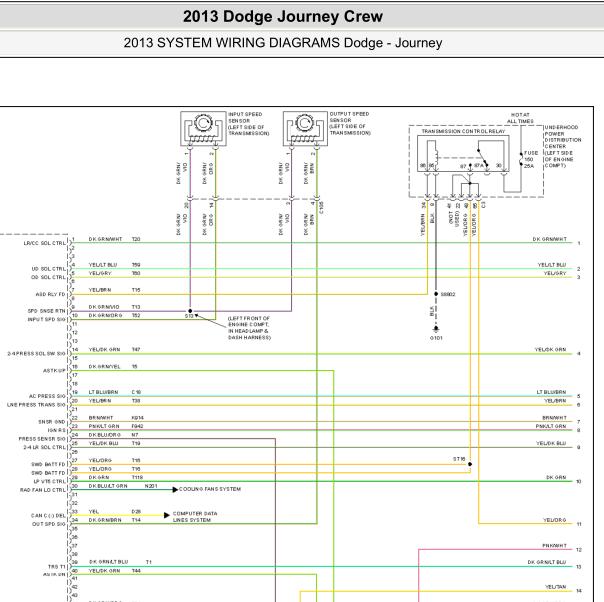This screenshot has width=604, height=602.
Task: Click 'SNSR GND' pin label
Action: tap(52, 422)
